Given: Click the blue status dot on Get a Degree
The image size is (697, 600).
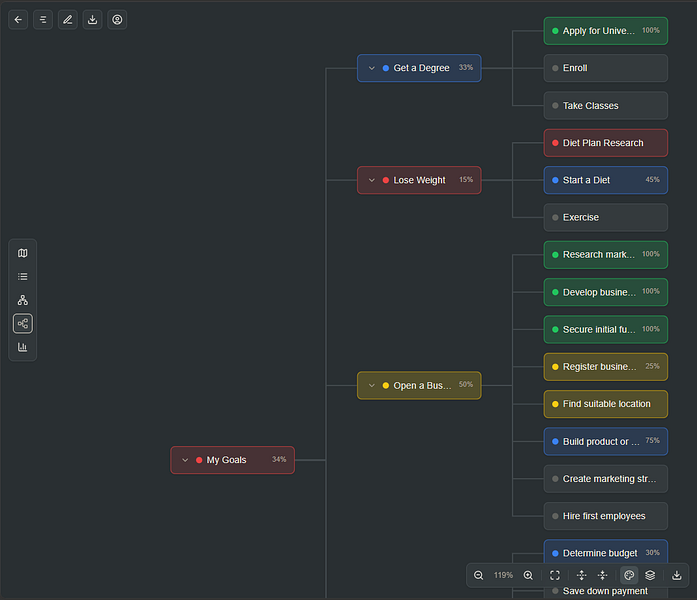Looking at the screenshot, I should tap(386, 68).
